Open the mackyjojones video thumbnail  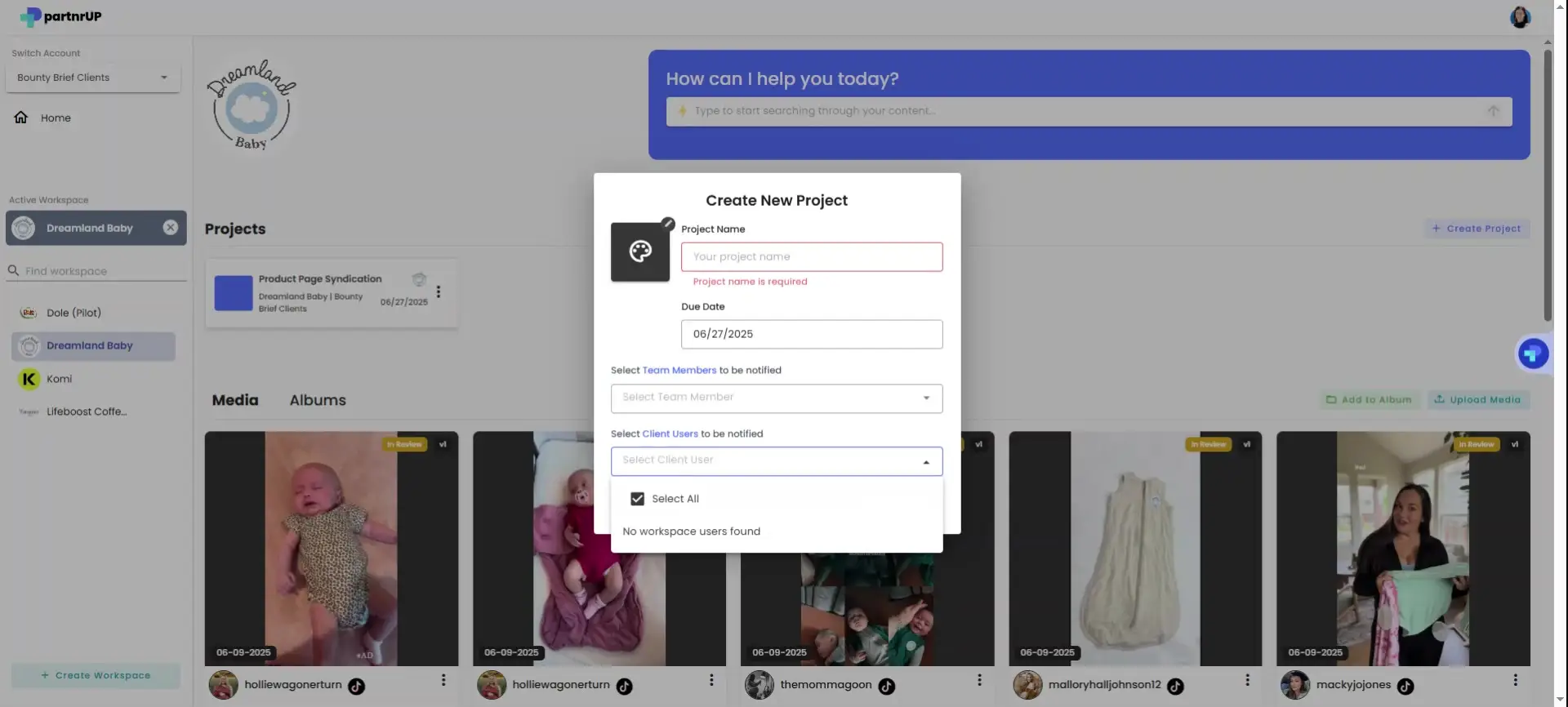(1403, 549)
